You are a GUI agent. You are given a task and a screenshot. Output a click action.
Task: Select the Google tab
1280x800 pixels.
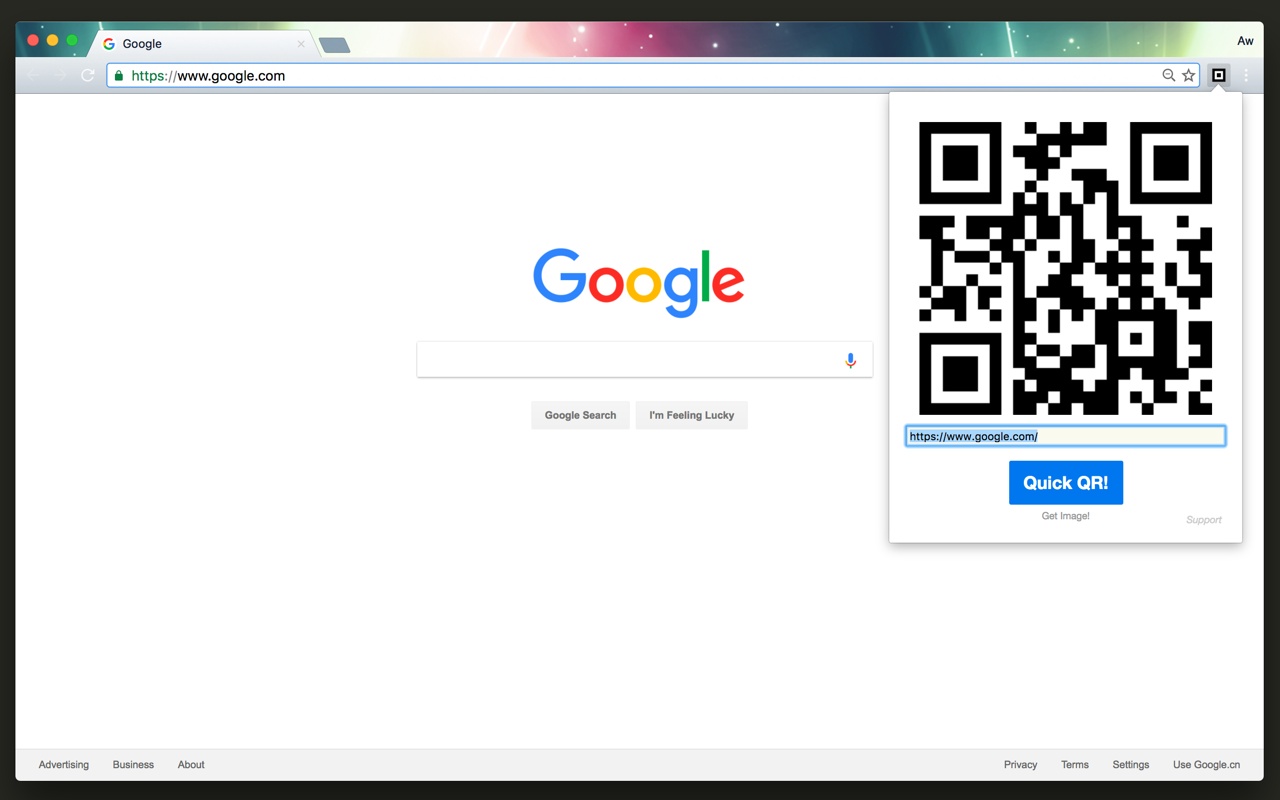click(205, 44)
